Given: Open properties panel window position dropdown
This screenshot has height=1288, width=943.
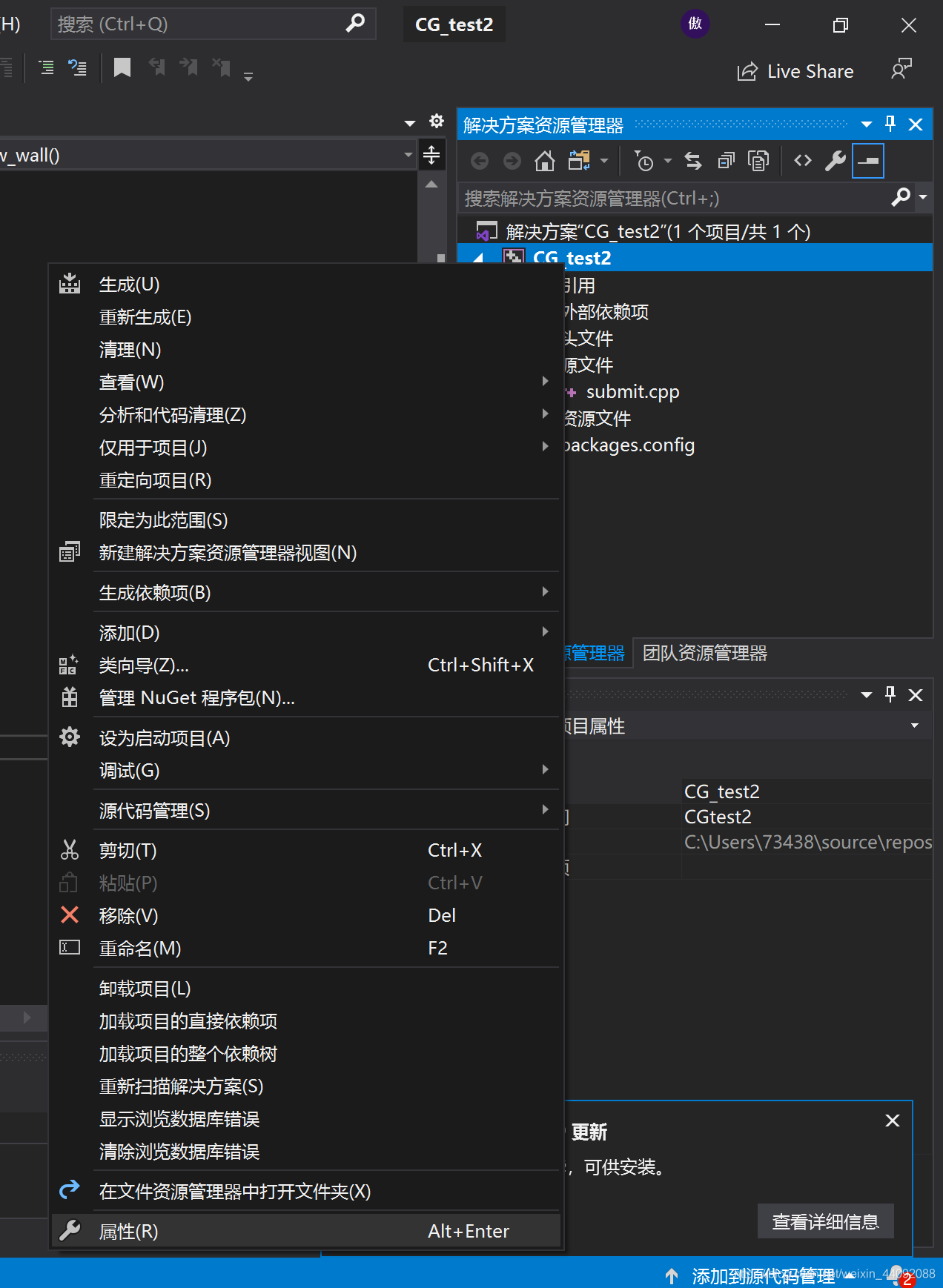Looking at the screenshot, I should coord(866,695).
